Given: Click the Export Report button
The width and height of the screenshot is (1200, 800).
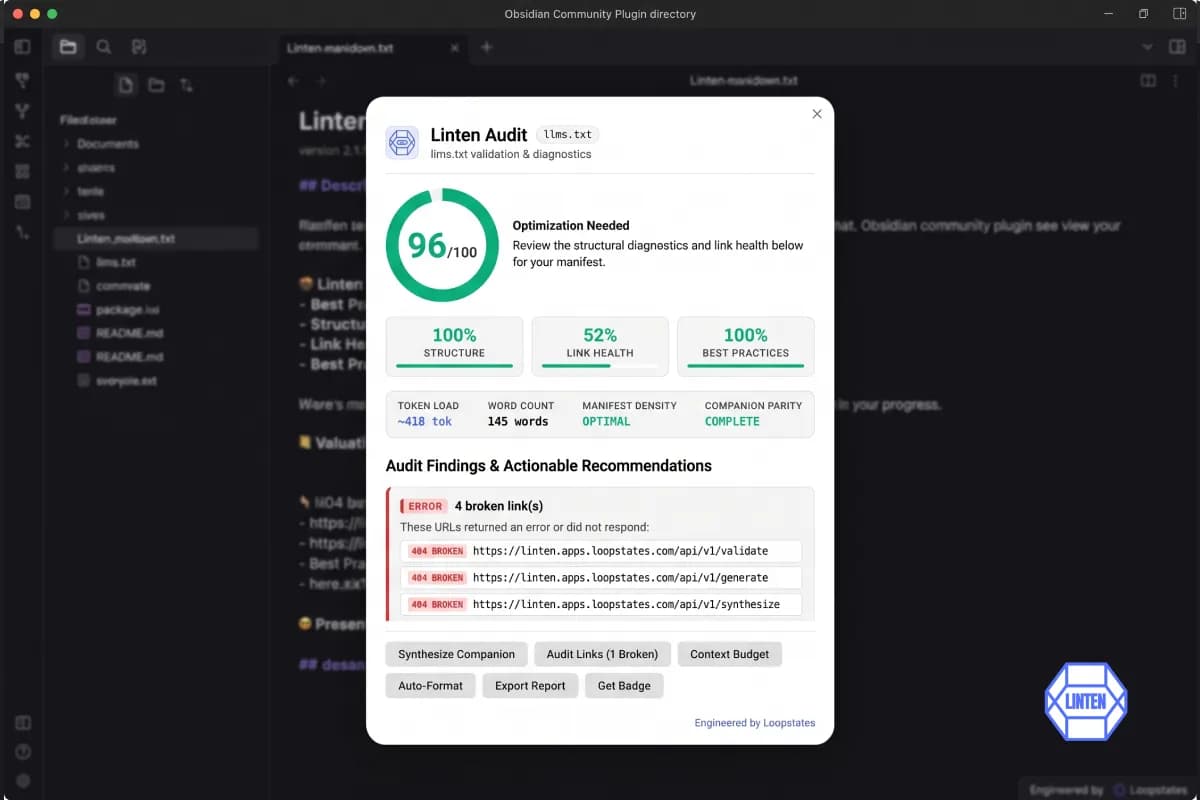Looking at the screenshot, I should 530,686.
